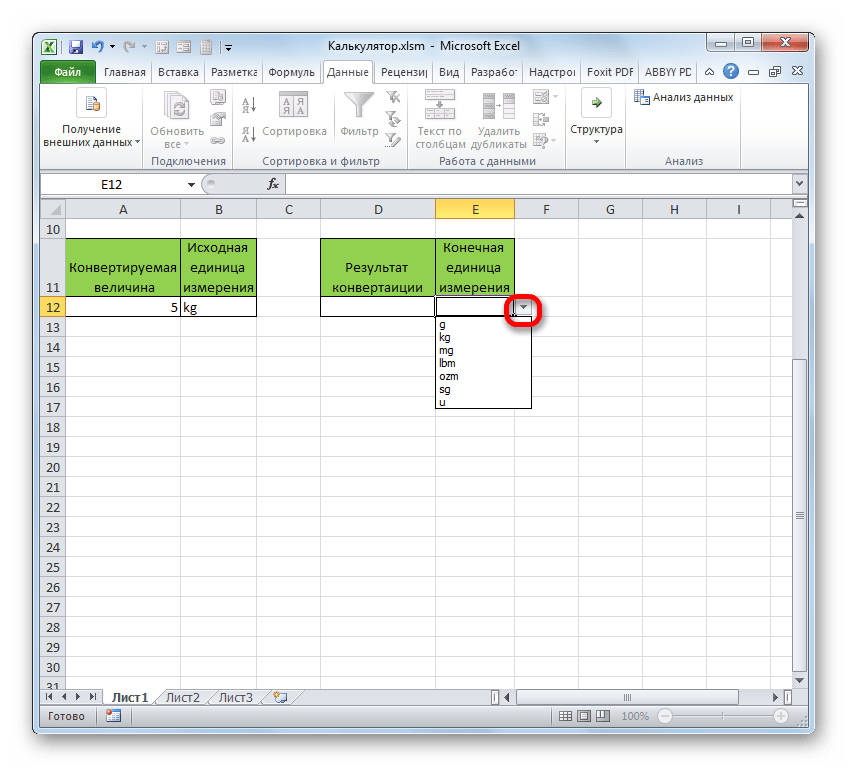This screenshot has width=848, height=767.
Task: Open the Foxit PDF ribbon tab
Action: coord(610,72)
